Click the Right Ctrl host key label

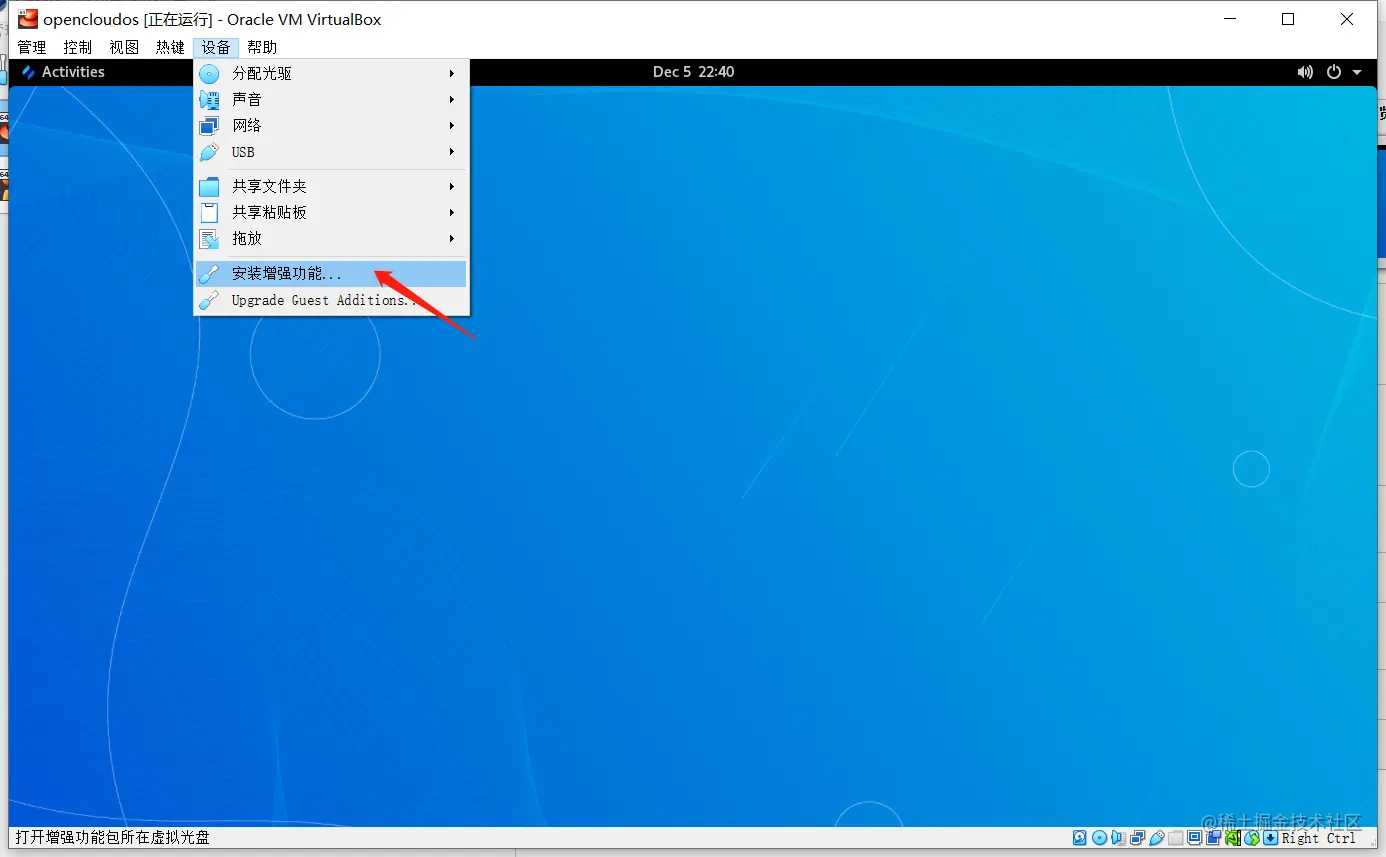click(x=1319, y=838)
